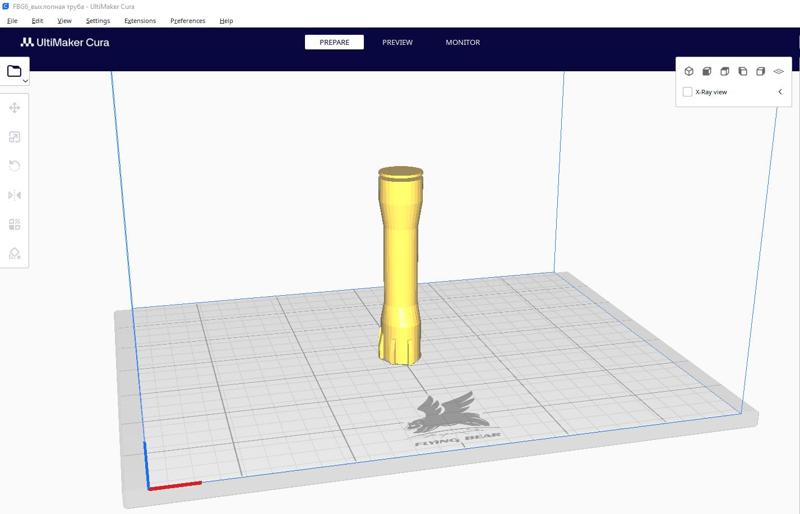
Task: Switch to right side camera view
Action: point(760,71)
